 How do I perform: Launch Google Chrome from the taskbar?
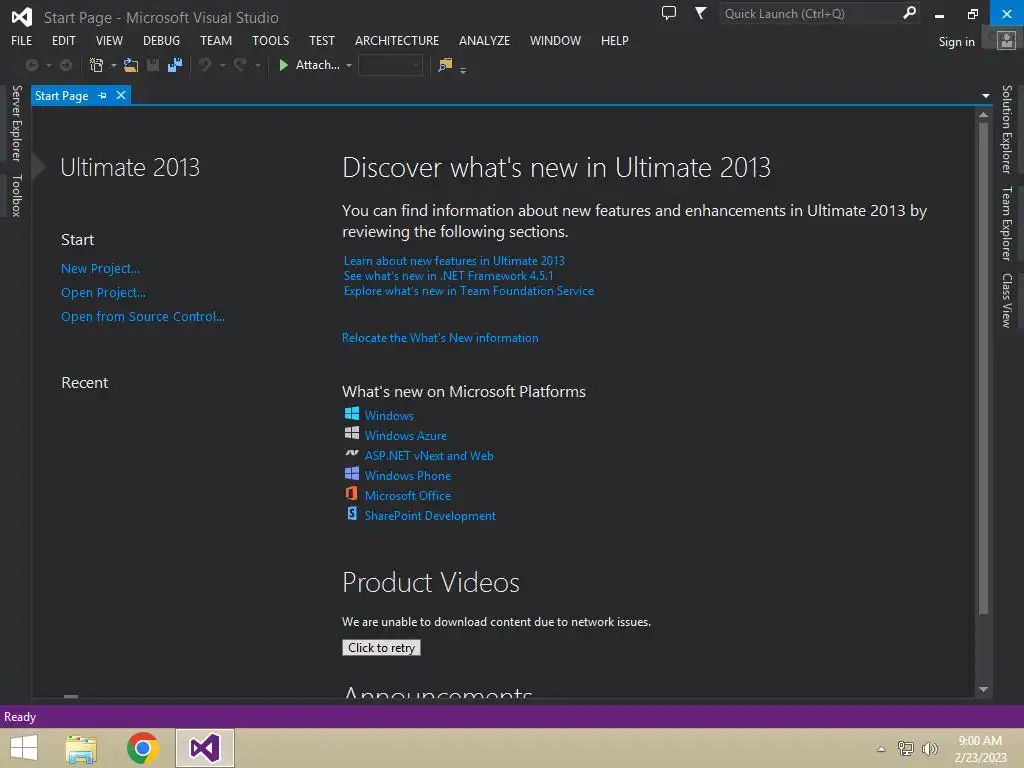(142, 748)
